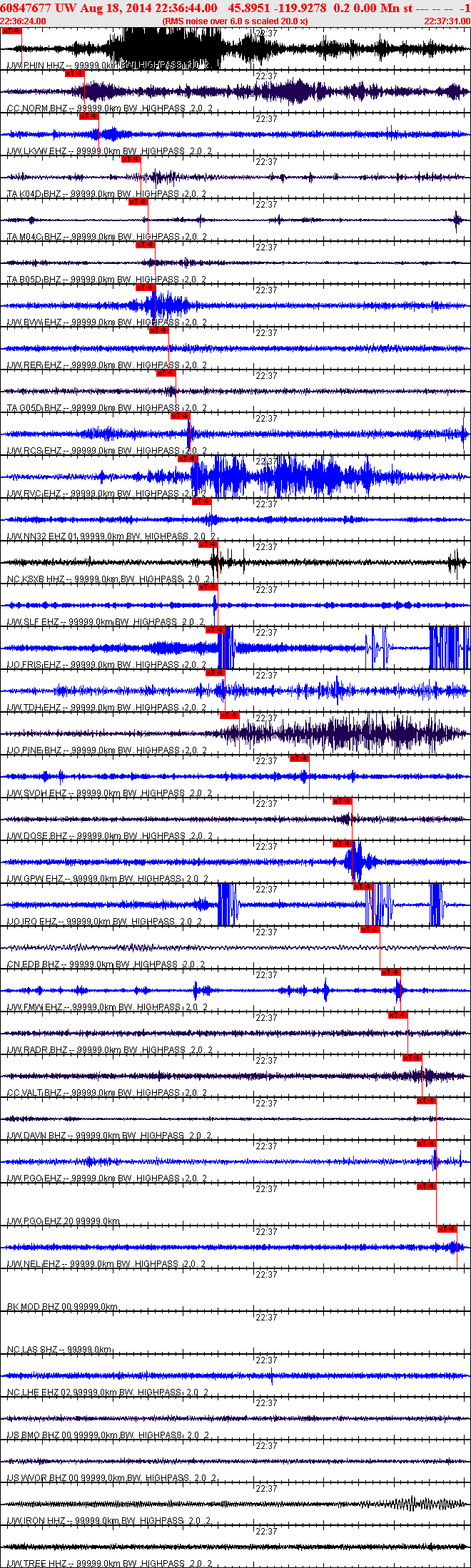Click the US.BMO BHZ 00 station label

(108, 1435)
